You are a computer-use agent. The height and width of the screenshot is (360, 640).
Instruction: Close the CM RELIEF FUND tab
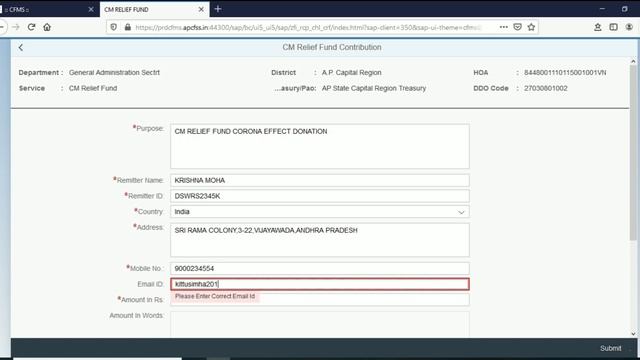[201, 9]
